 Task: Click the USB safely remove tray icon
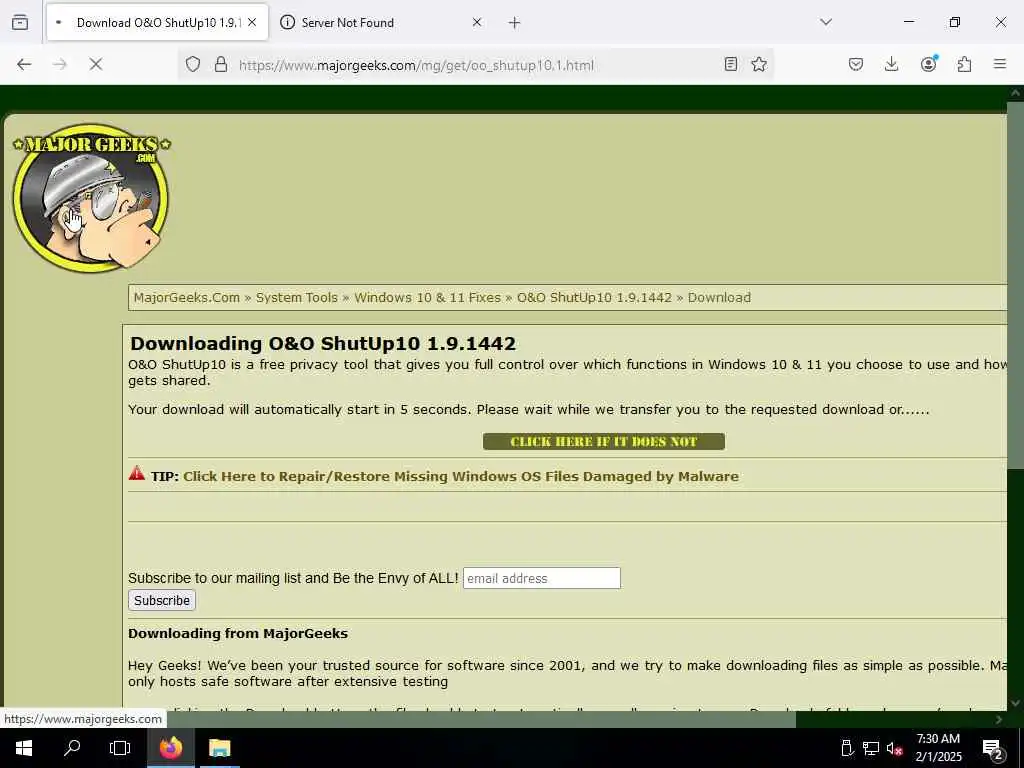(x=847, y=748)
